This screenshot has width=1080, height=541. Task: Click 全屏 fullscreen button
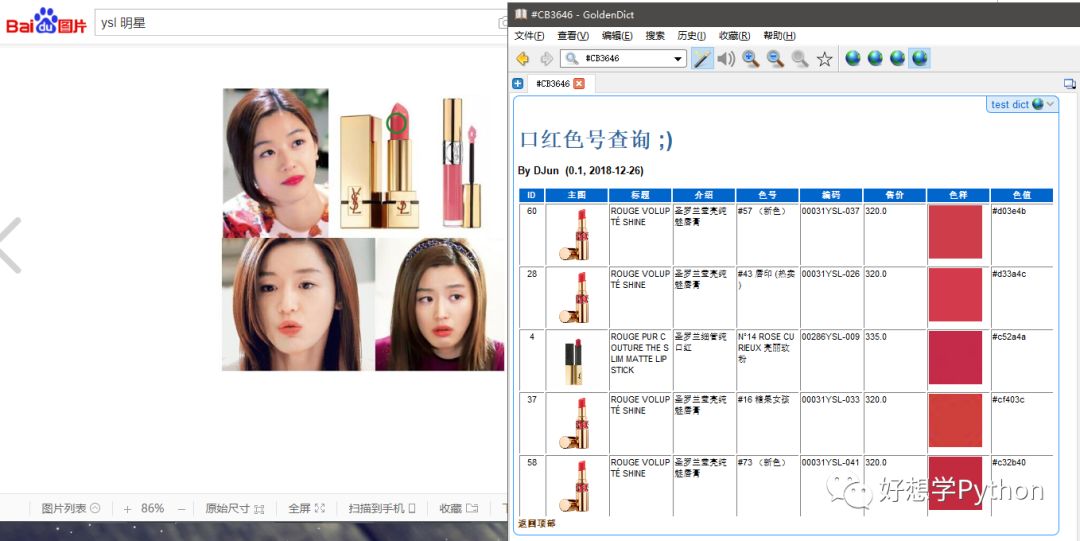click(307, 509)
